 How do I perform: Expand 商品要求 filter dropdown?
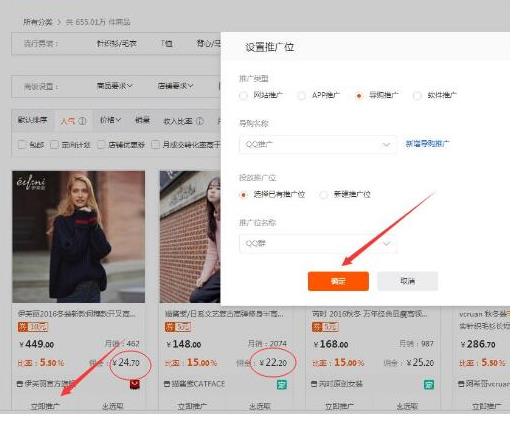tap(115, 86)
